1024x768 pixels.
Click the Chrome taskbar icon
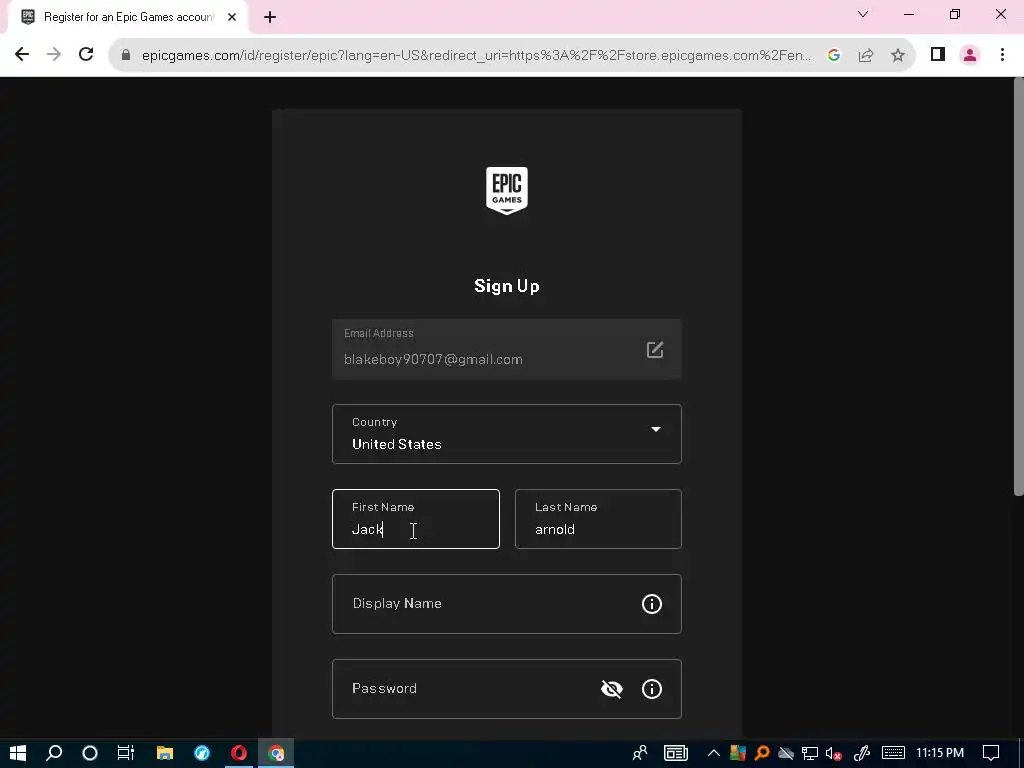point(276,753)
